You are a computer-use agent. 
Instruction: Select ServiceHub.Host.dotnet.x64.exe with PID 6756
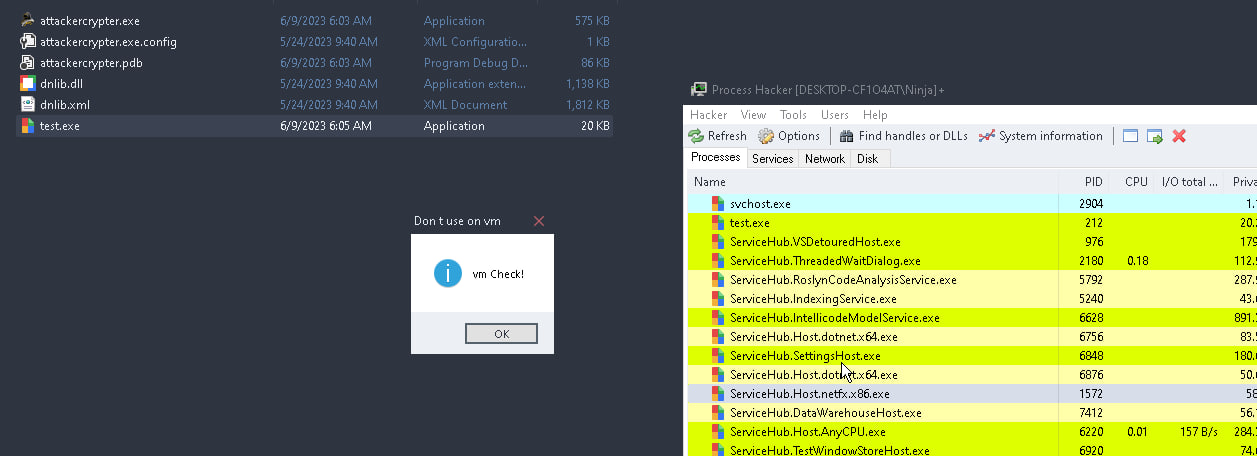[971, 337]
